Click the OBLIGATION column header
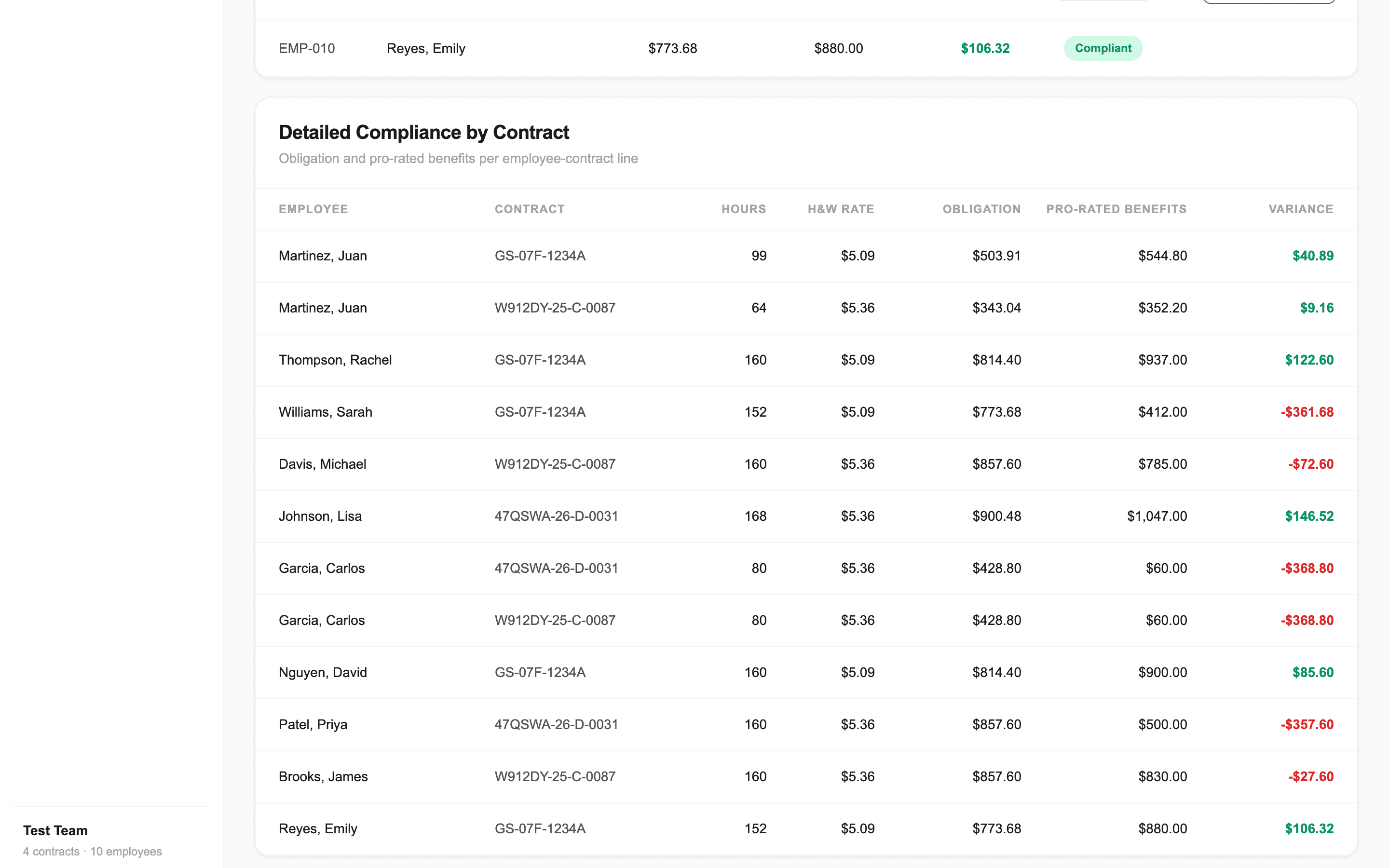 [x=981, y=209]
